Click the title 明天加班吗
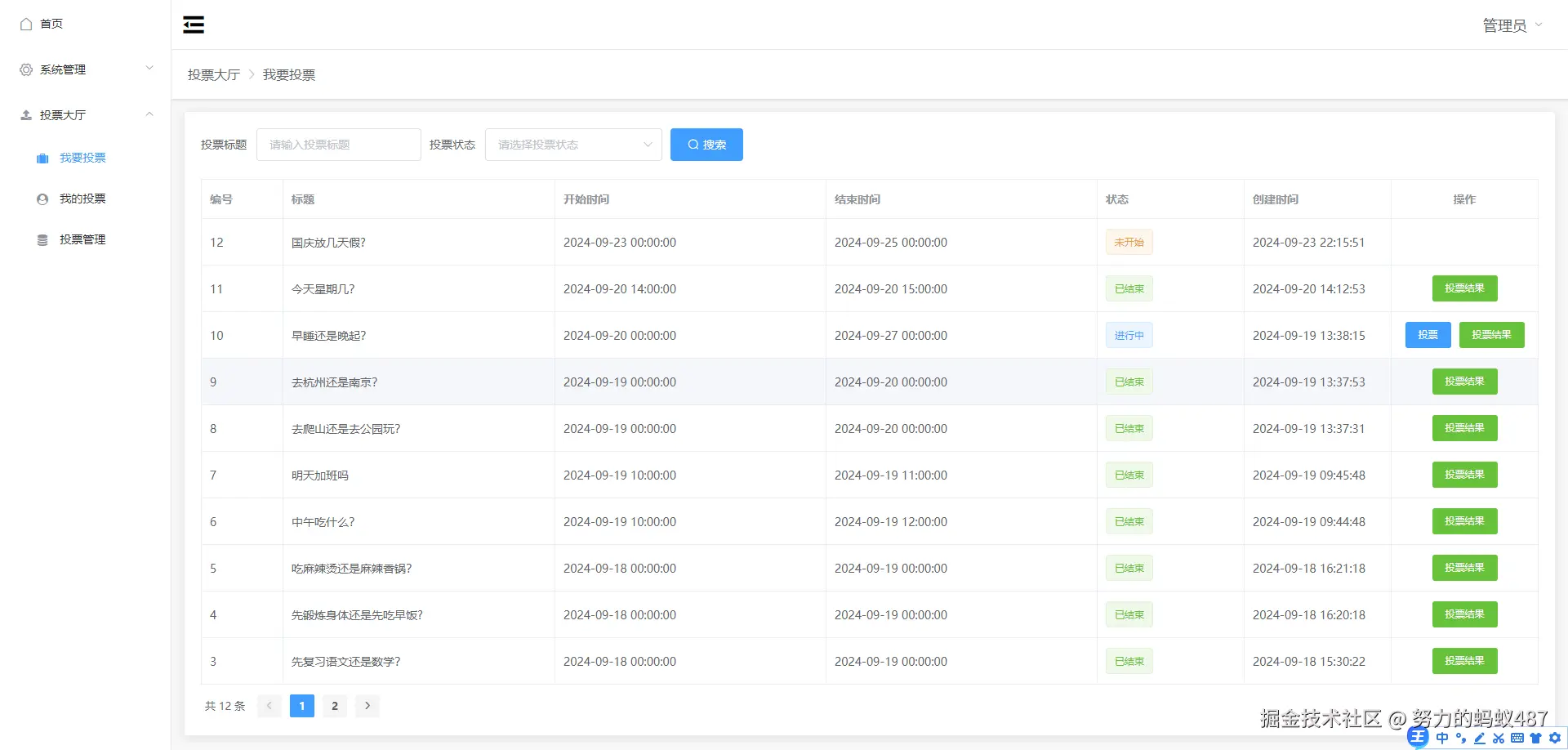Viewport: 1568px width, 750px height. [320, 475]
